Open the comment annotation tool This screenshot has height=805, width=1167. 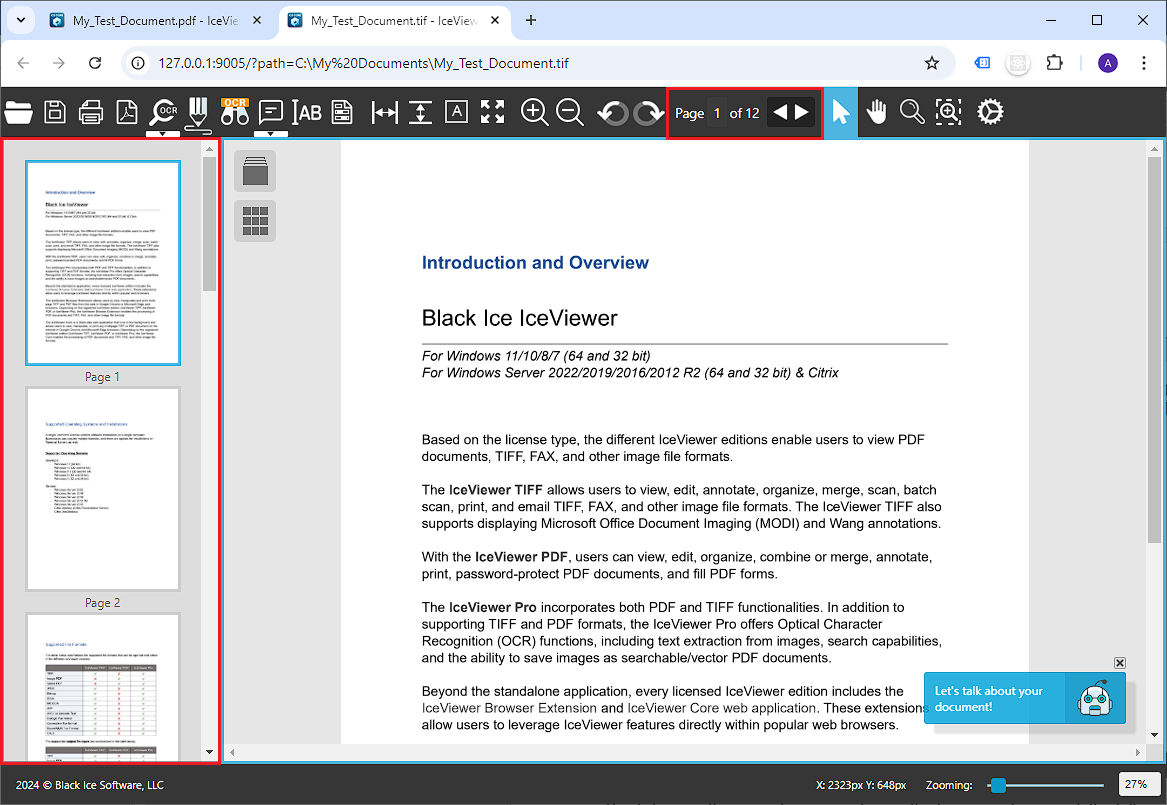tap(270, 112)
